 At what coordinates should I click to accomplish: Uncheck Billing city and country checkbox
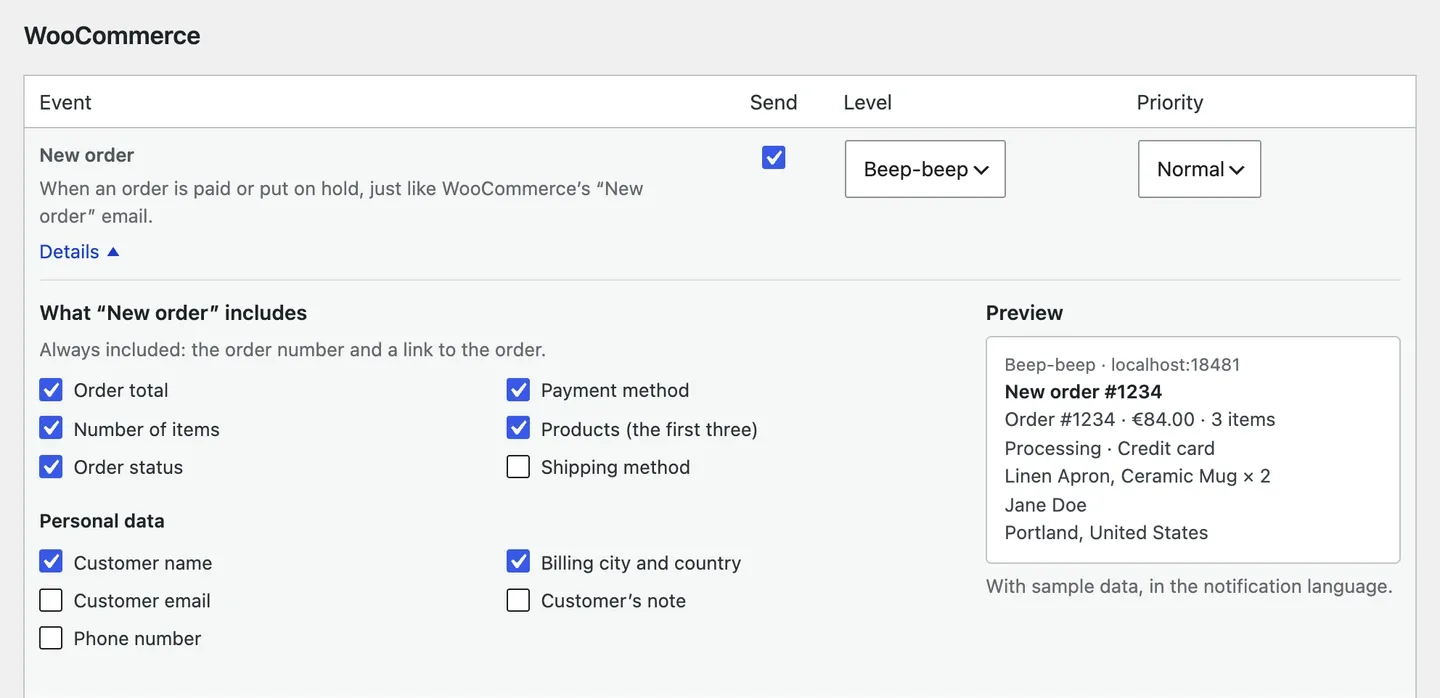click(x=518, y=561)
